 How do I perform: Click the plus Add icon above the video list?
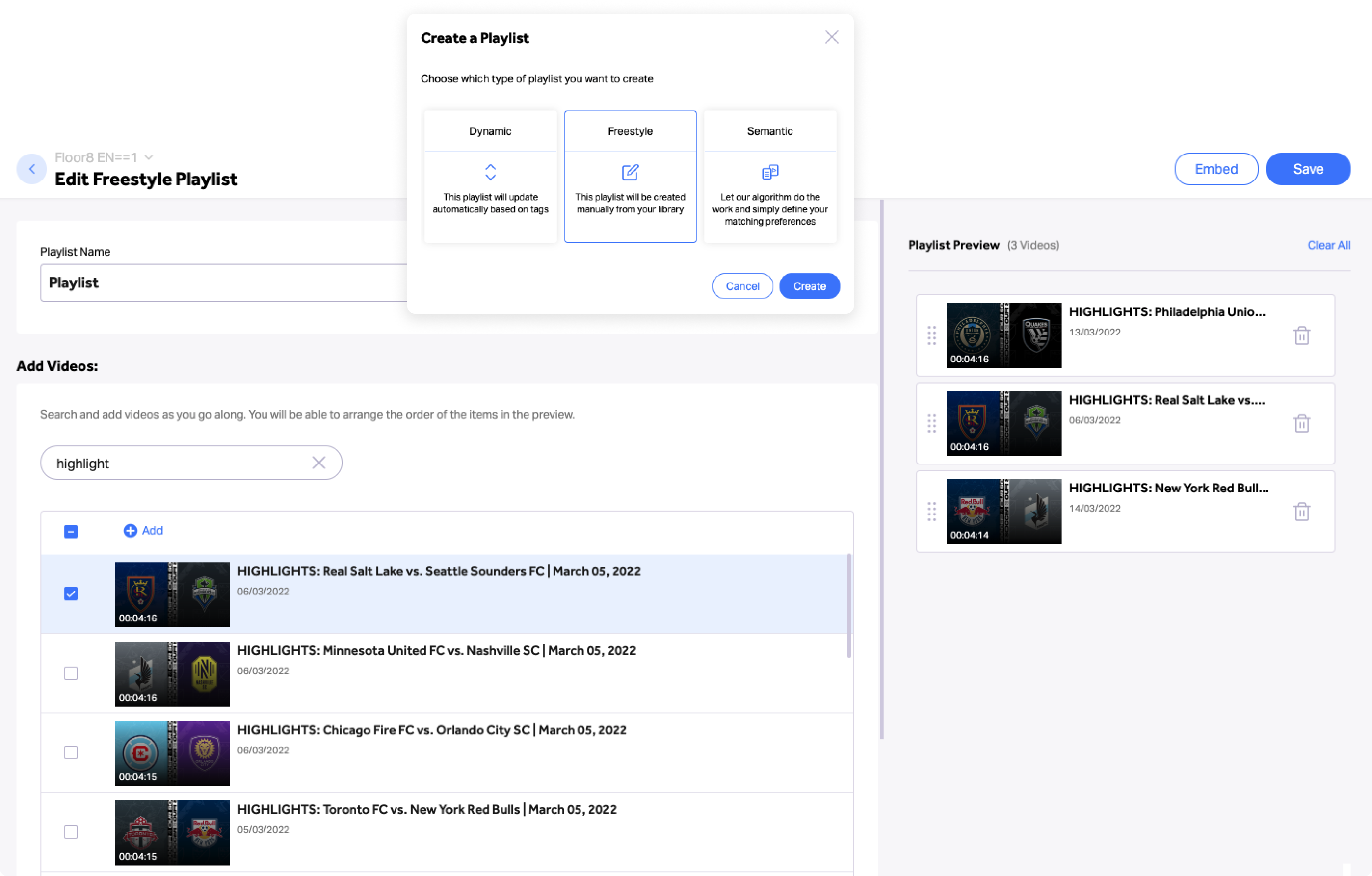tap(130, 531)
